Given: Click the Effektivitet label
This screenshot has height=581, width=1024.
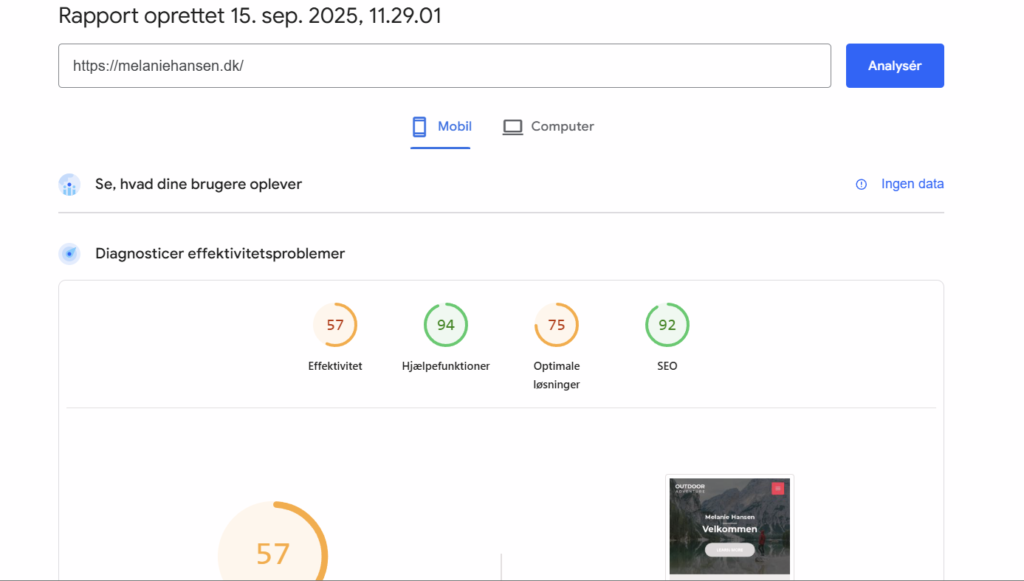Looking at the screenshot, I should (335, 366).
